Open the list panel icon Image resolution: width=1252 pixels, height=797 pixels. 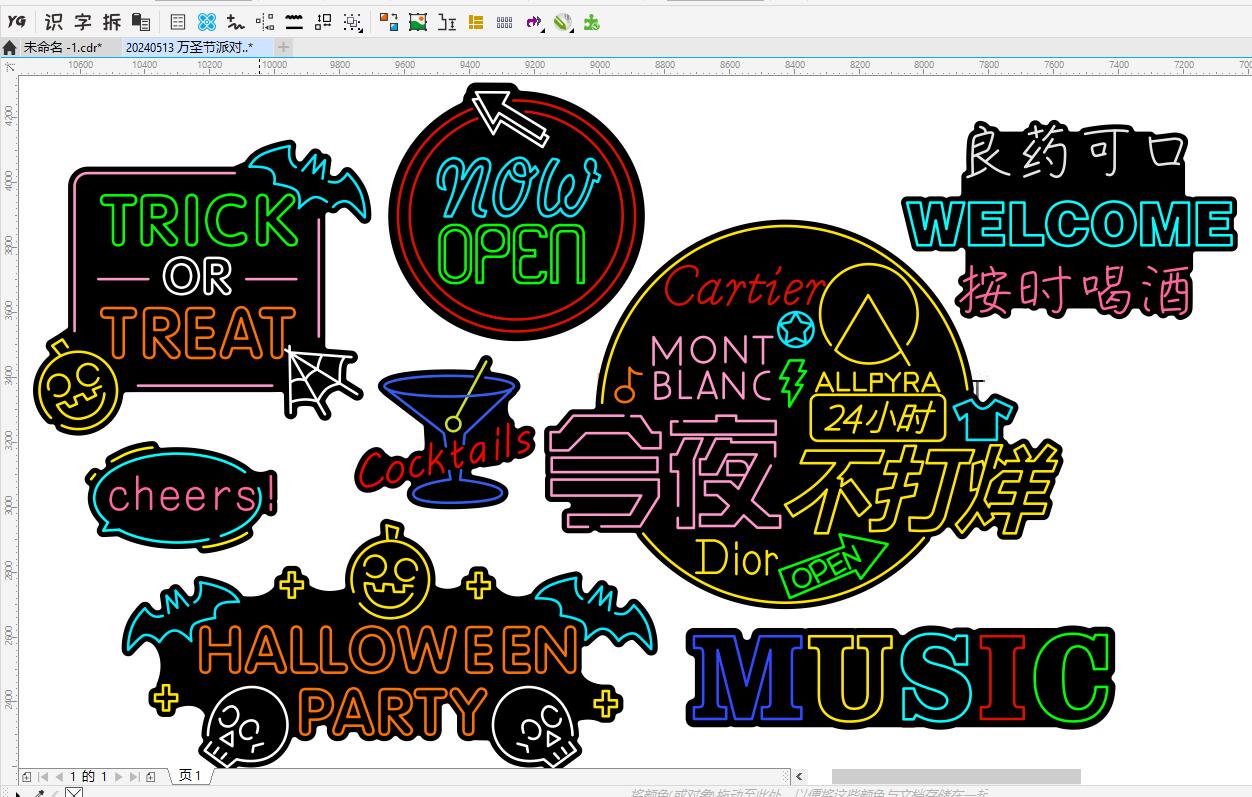pos(177,21)
